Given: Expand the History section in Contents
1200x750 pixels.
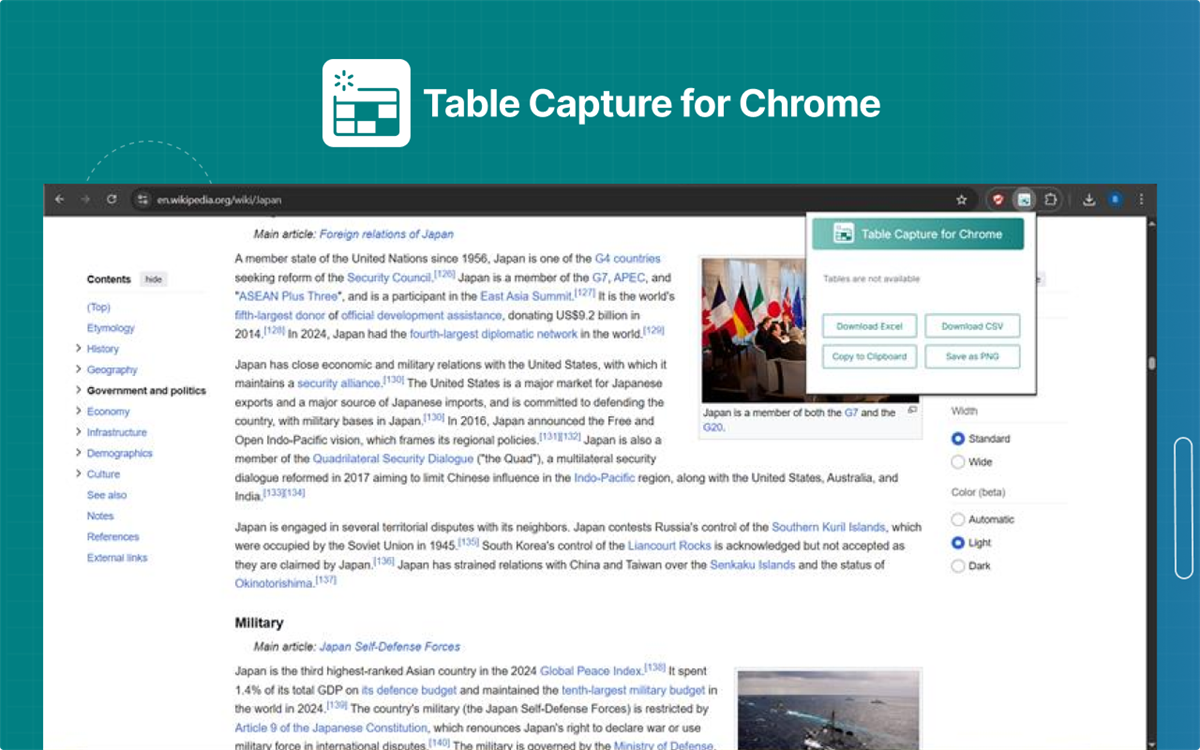Looking at the screenshot, I should click(78, 348).
